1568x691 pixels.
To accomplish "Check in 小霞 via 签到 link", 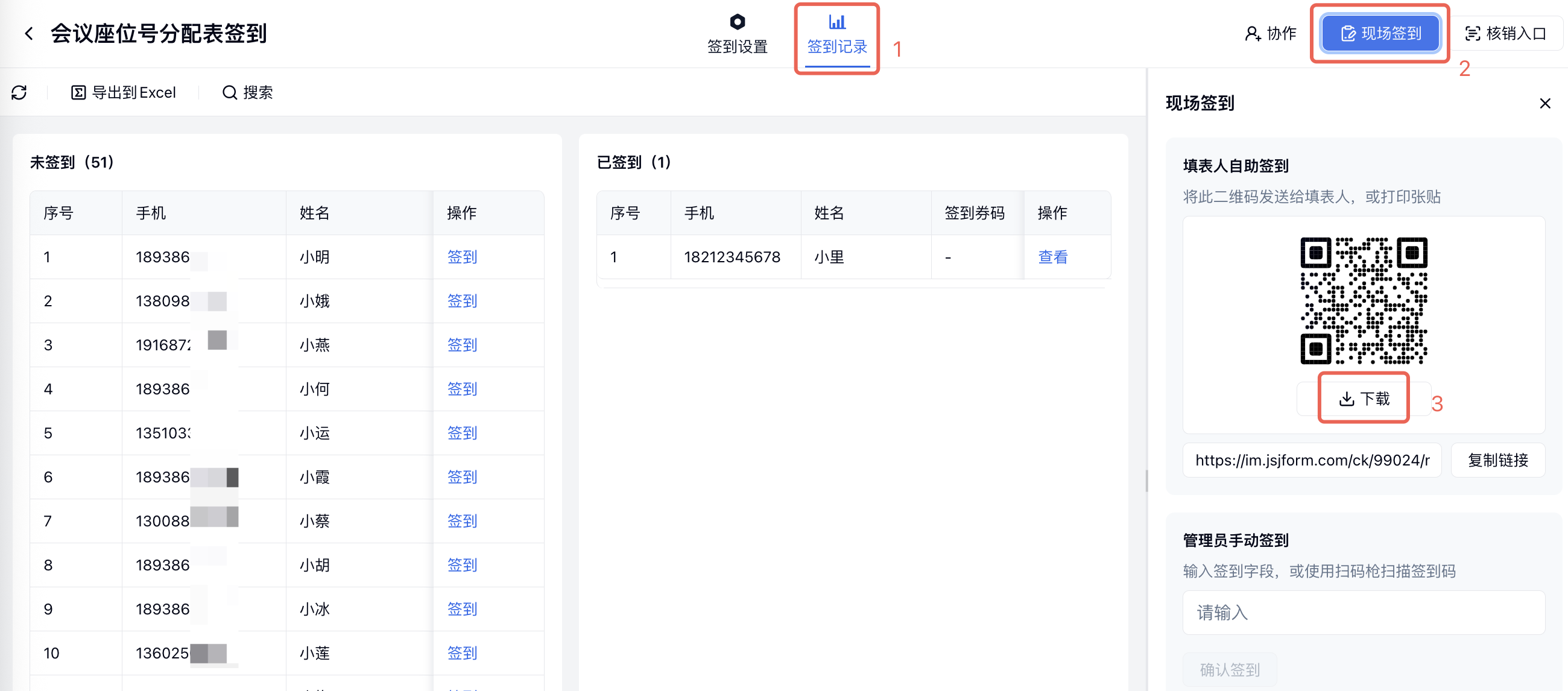I will [462, 477].
